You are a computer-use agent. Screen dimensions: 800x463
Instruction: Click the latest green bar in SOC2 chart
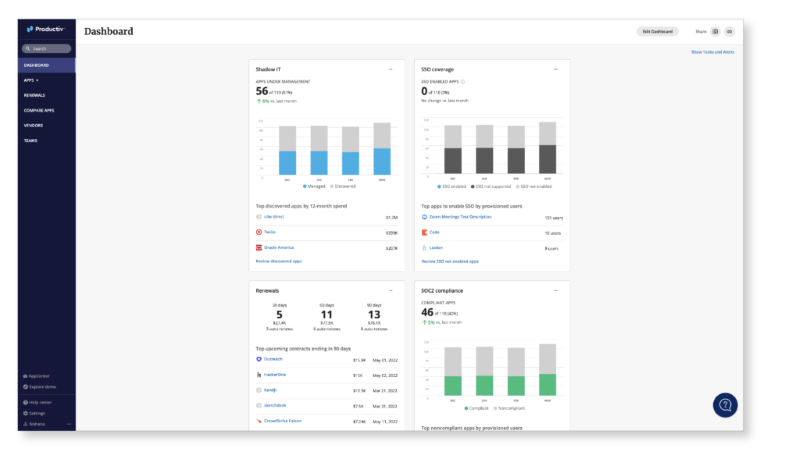click(x=547, y=385)
